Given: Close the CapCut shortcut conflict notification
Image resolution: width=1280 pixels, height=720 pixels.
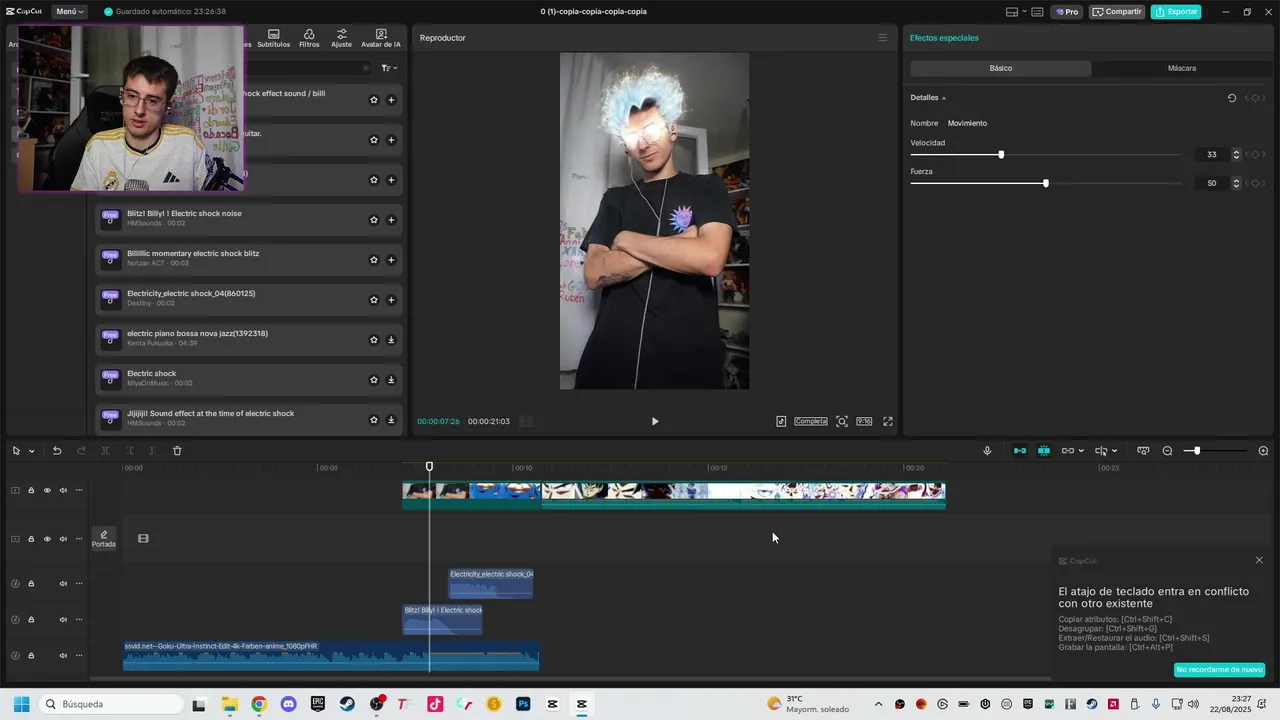Looking at the screenshot, I should point(1259,560).
